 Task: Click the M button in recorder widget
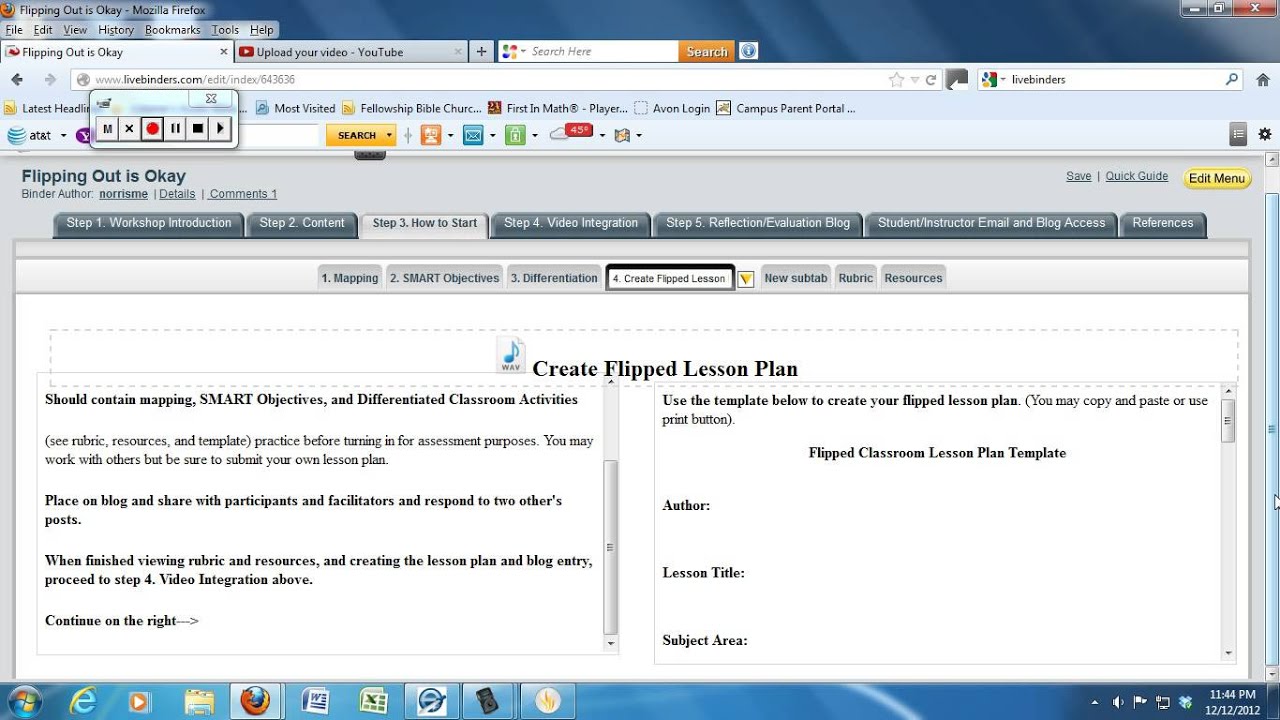107,128
